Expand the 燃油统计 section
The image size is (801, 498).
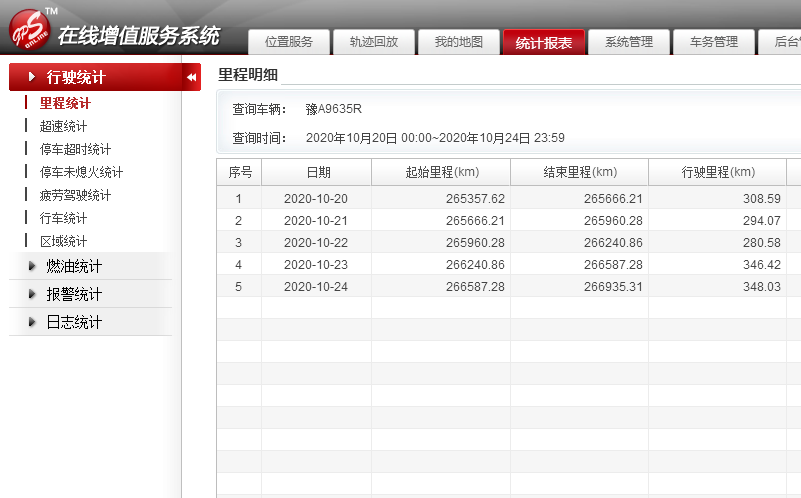[x=74, y=266]
